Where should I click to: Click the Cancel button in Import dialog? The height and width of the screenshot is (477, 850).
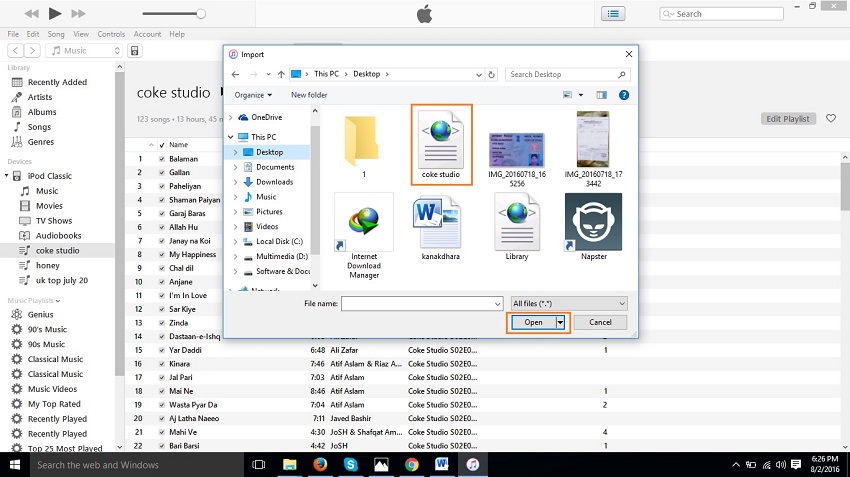tap(600, 322)
